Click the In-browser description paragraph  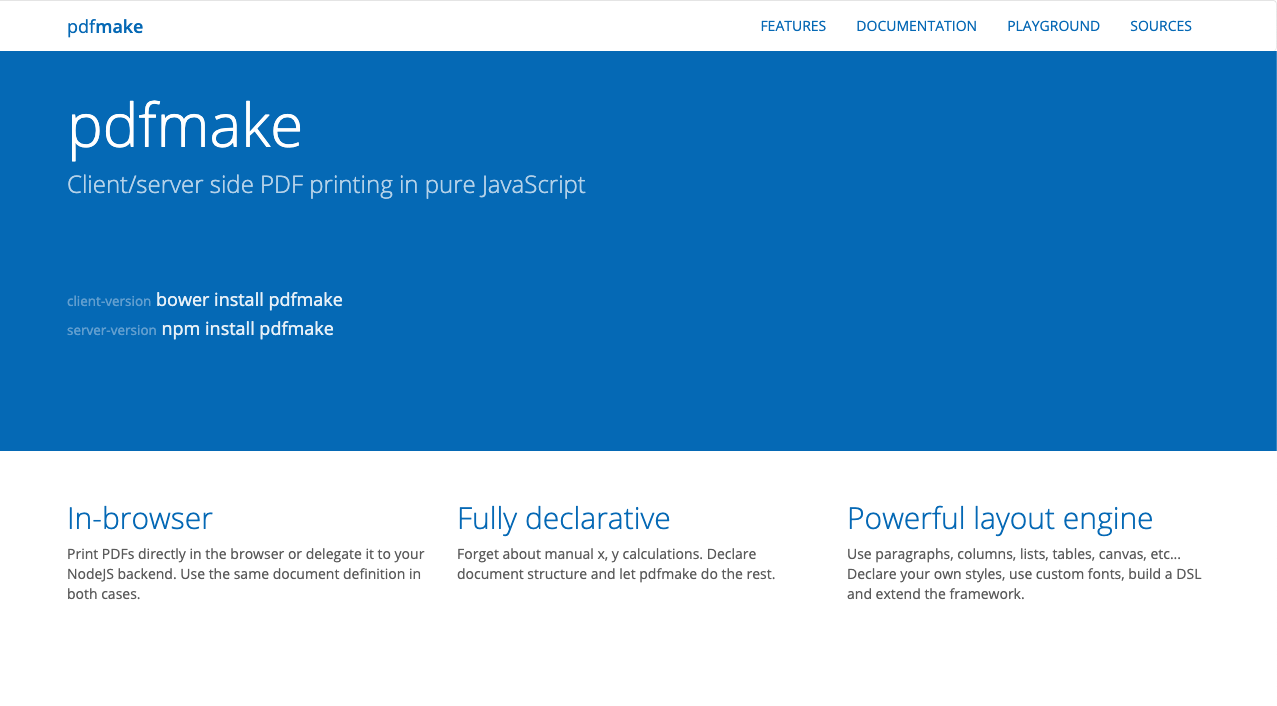pyautogui.click(x=243, y=573)
